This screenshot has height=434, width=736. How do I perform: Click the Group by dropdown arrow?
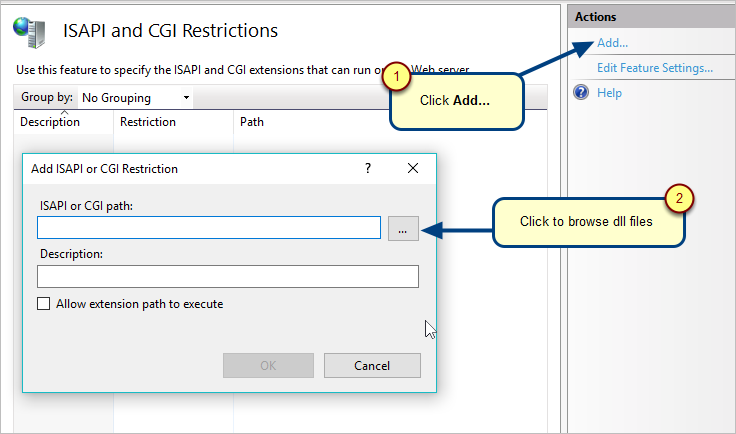pyautogui.click(x=186, y=98)
